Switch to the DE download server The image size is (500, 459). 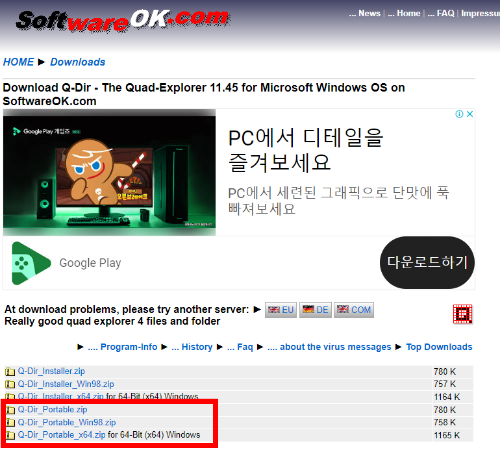coord(315,310)
